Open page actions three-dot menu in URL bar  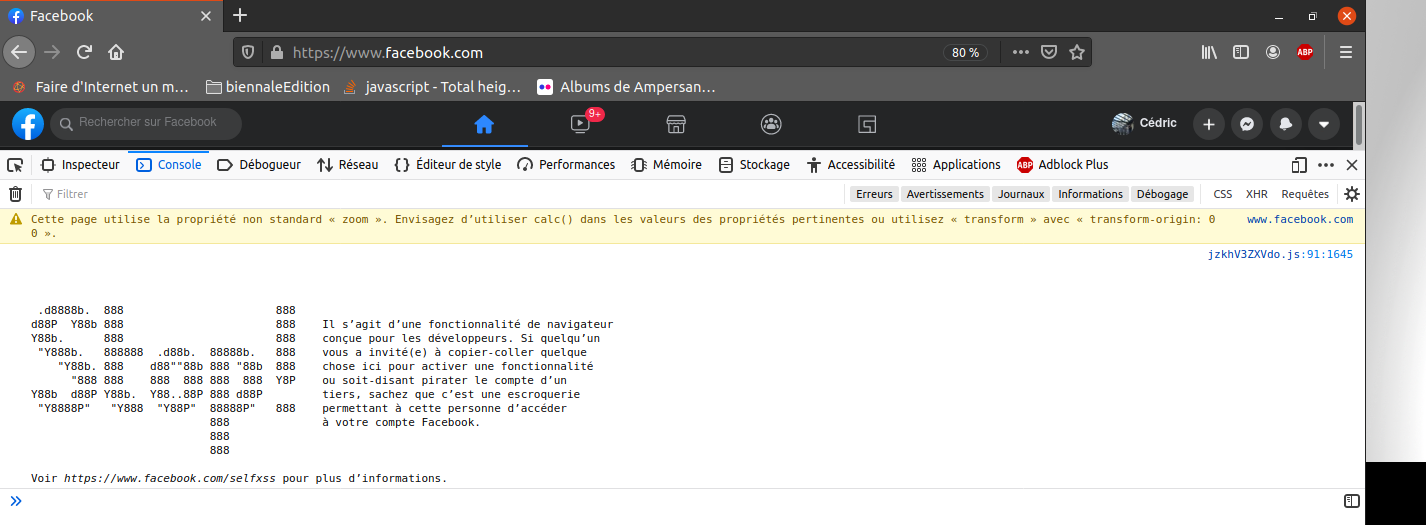click(x=1020, y=52)
